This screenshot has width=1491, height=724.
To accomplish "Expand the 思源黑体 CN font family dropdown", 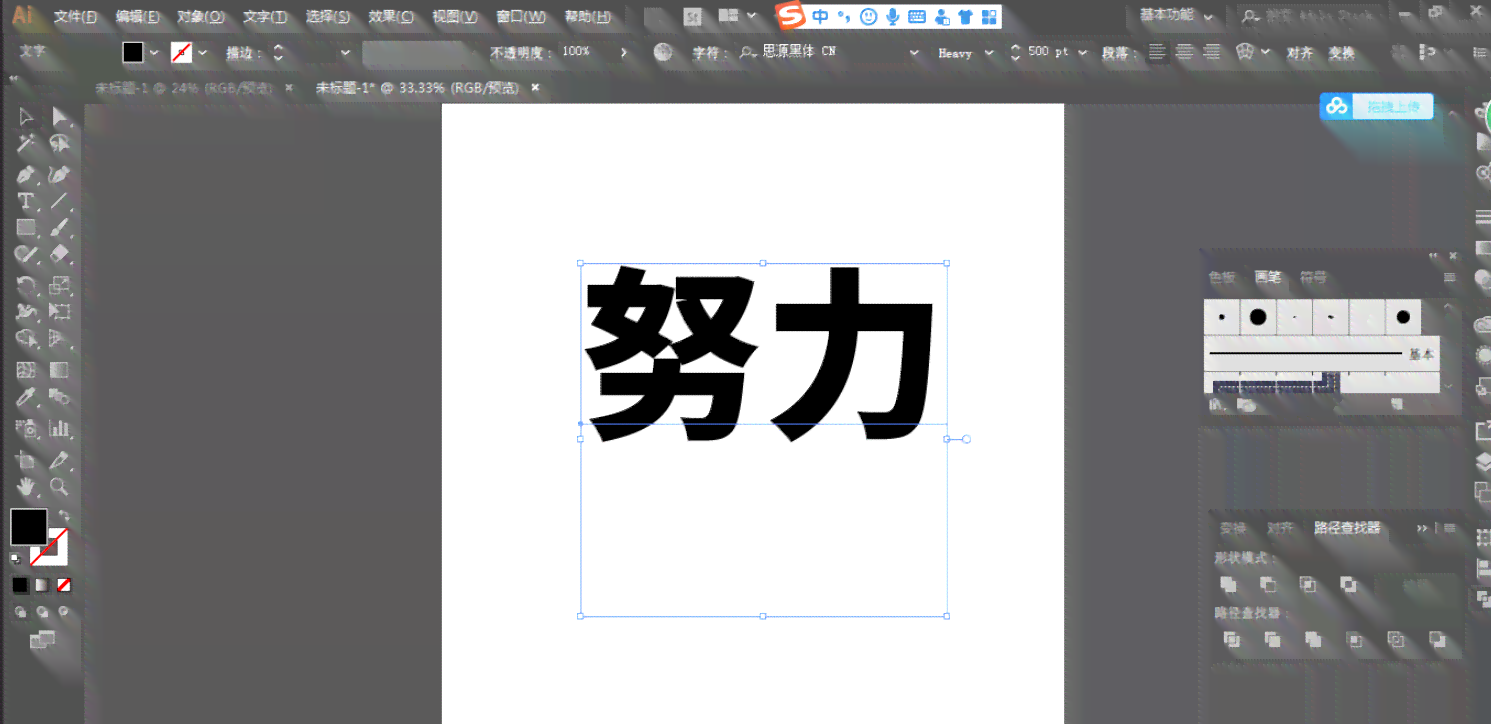I will (x=914, y=53).
